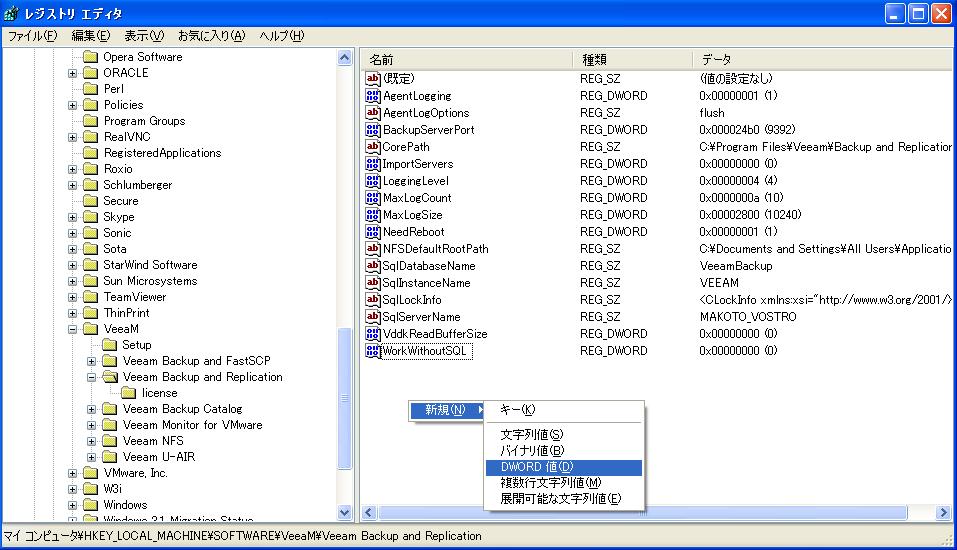Click the Registry Editor title bar icon

coord(11,13)
